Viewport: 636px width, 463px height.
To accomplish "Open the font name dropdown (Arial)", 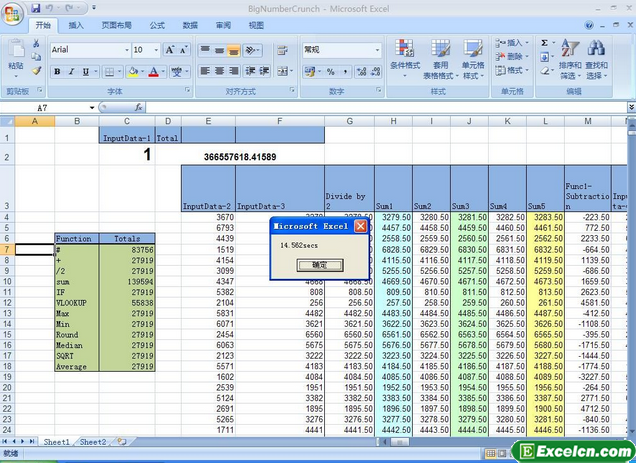I will 127,50.
